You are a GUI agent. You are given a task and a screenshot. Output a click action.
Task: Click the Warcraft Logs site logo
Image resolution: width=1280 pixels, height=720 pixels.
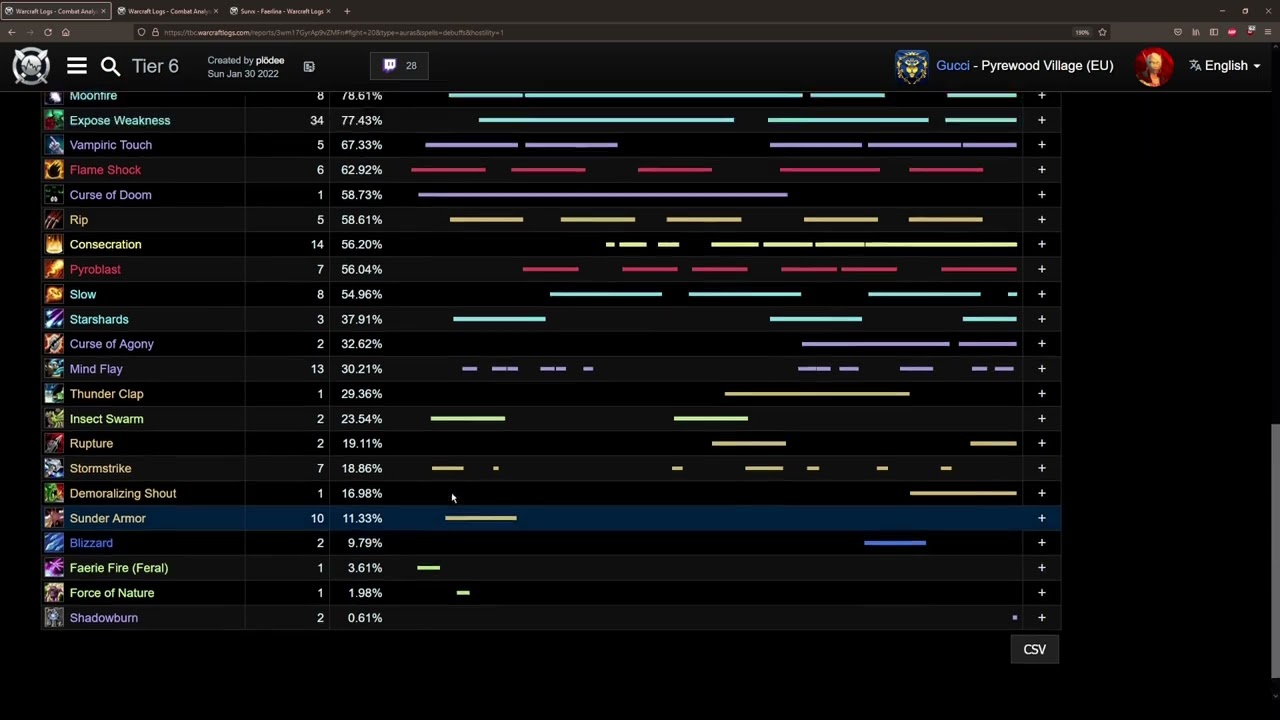(x=31, y=66)
